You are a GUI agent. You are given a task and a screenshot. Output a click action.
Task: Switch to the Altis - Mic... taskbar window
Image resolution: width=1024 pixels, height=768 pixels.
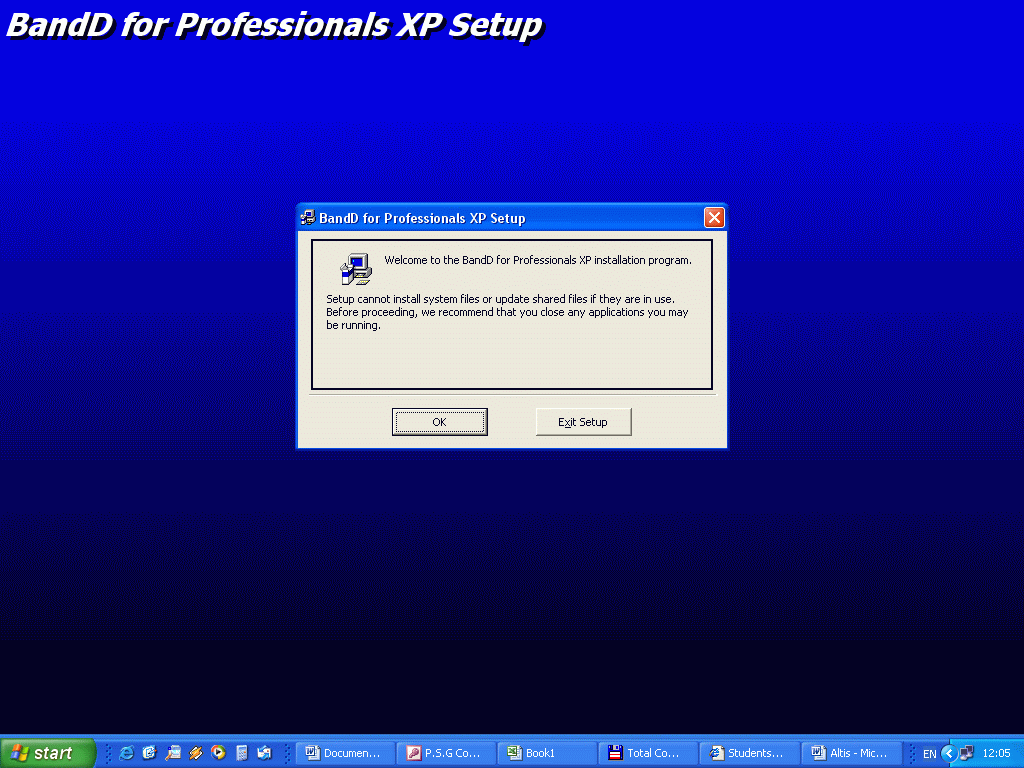click(851, 753)
